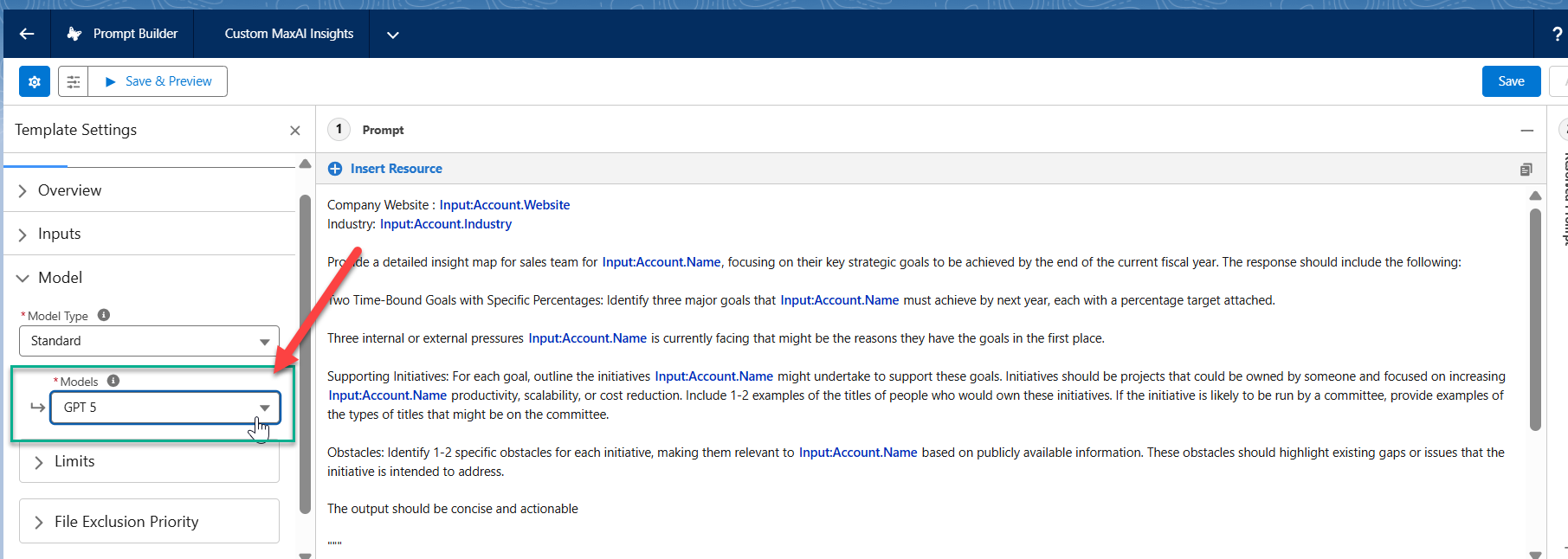Click the Models info icon
Image resolution: width=1568 pixels, height=559 pixels.
tap(113, 381)
